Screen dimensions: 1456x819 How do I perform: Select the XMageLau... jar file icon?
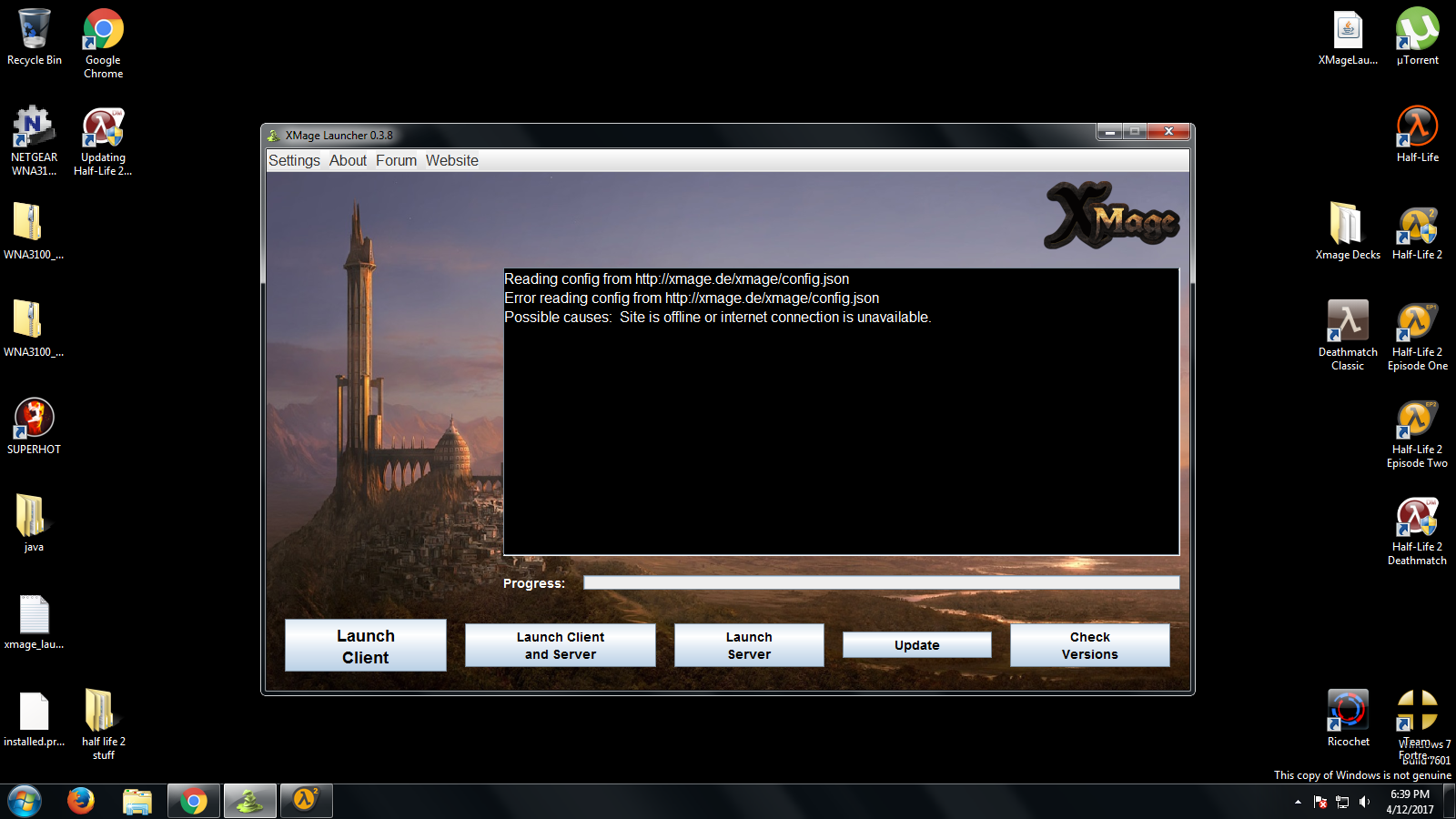tap(1348, 38)
